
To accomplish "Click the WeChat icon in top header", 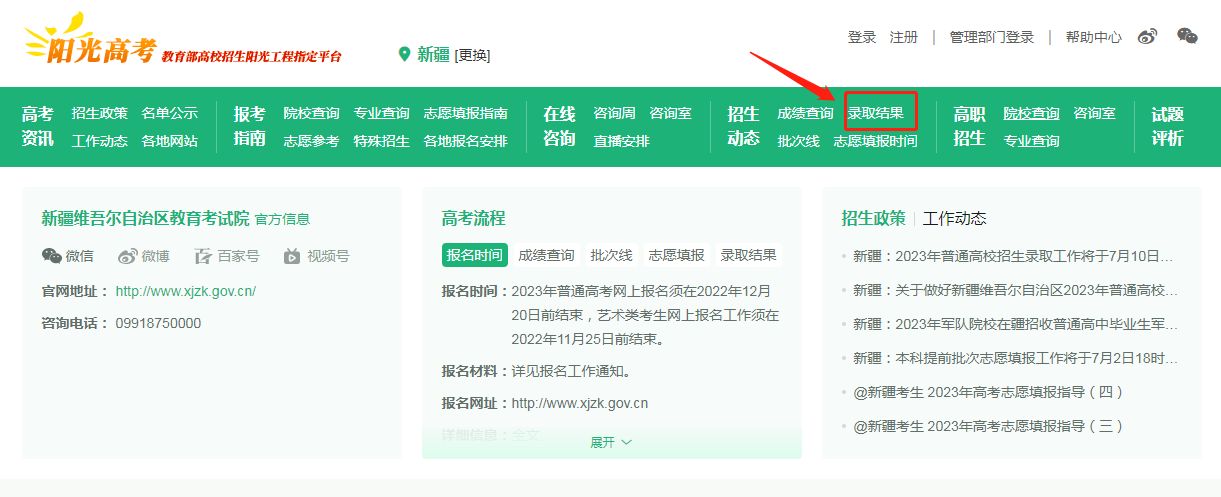I will click(x=1187, y=37).
